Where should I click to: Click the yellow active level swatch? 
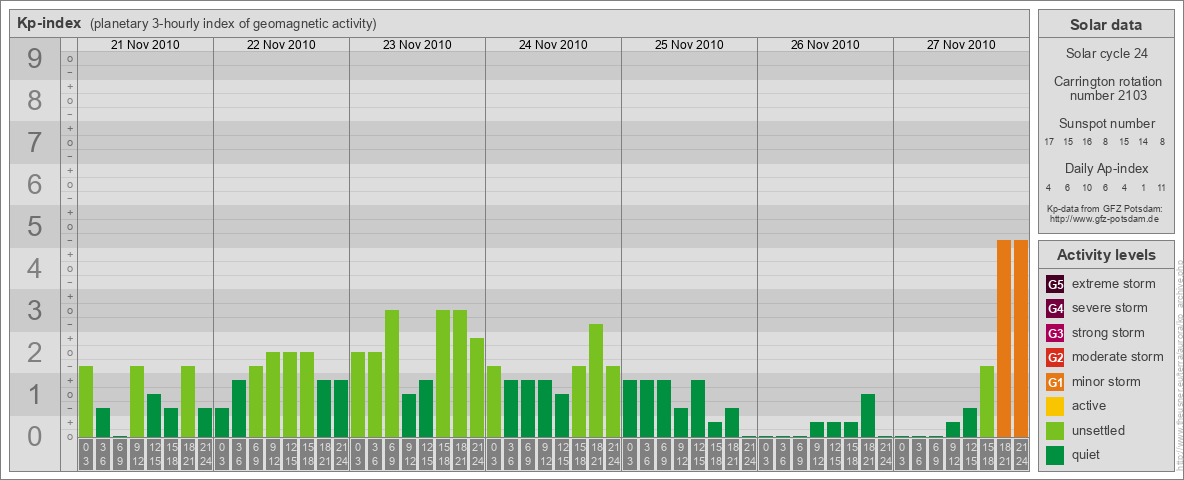pos(1055,406)
